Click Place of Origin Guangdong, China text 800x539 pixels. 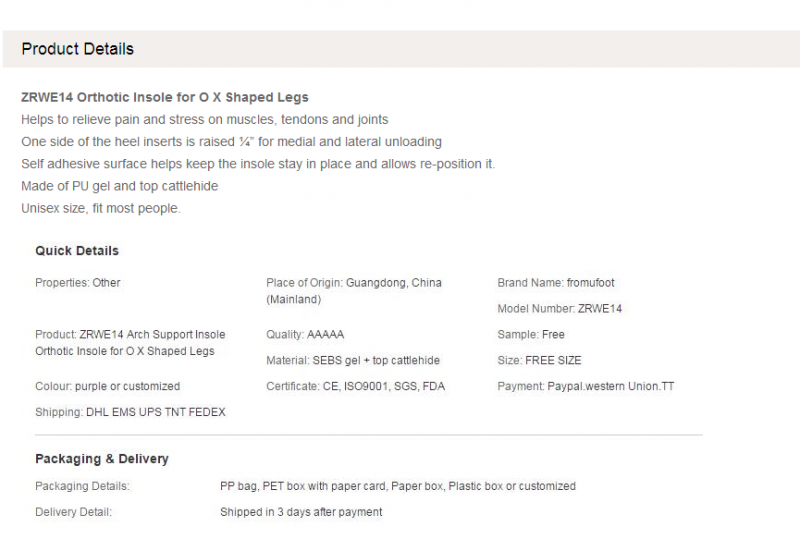354,291
